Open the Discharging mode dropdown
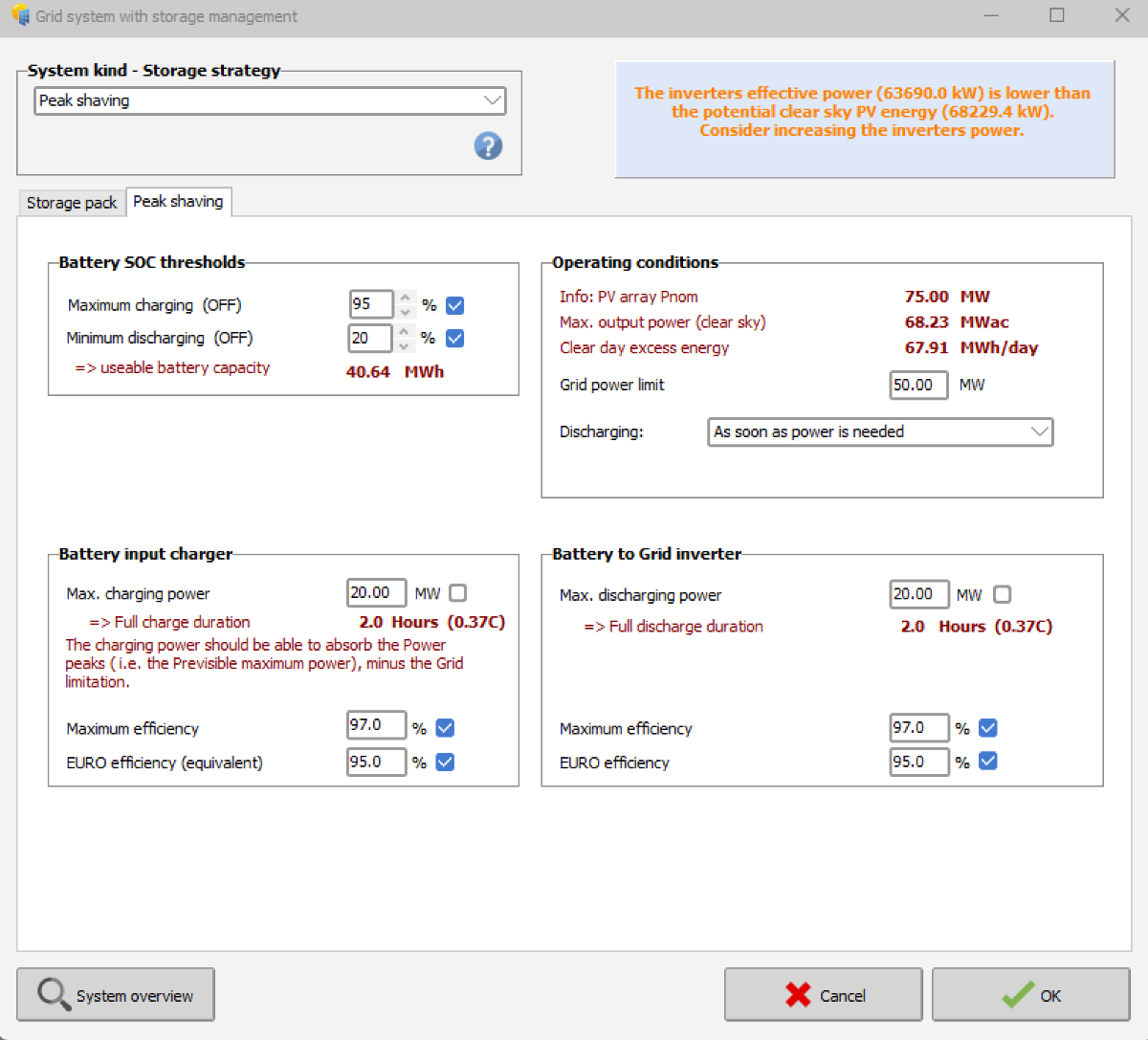Image resolution: width=1148 pixels, height=1040 pixels. click(x=1039, y=431)
